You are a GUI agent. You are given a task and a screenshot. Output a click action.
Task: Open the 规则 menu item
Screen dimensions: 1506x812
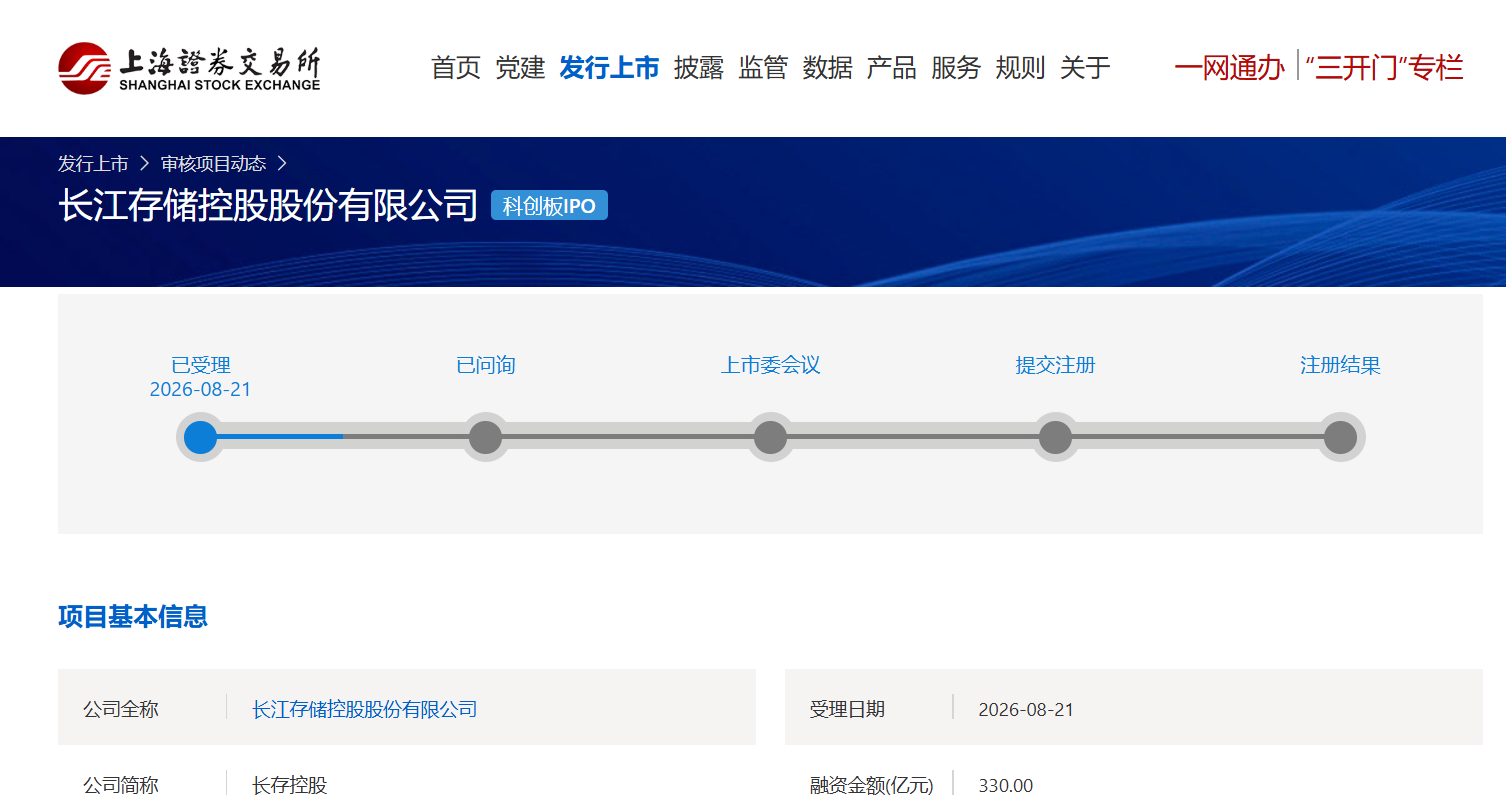click(1020, 68)
